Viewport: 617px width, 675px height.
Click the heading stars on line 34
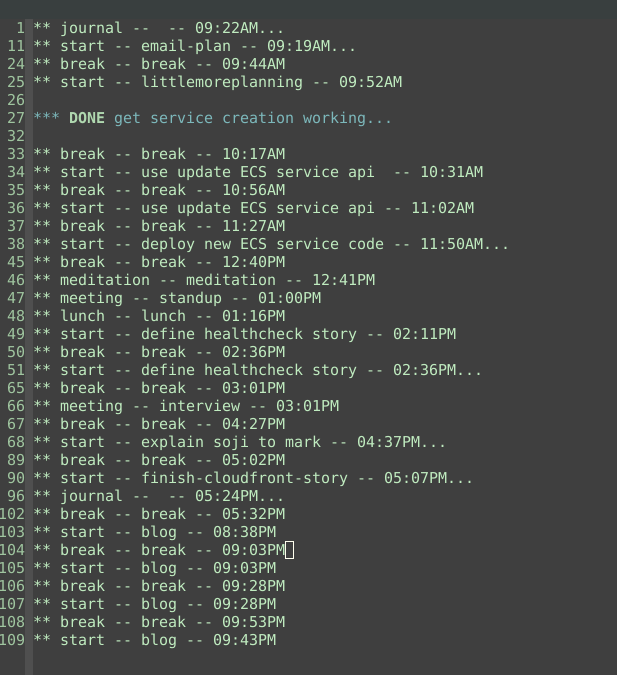click(x=42, y=171)
